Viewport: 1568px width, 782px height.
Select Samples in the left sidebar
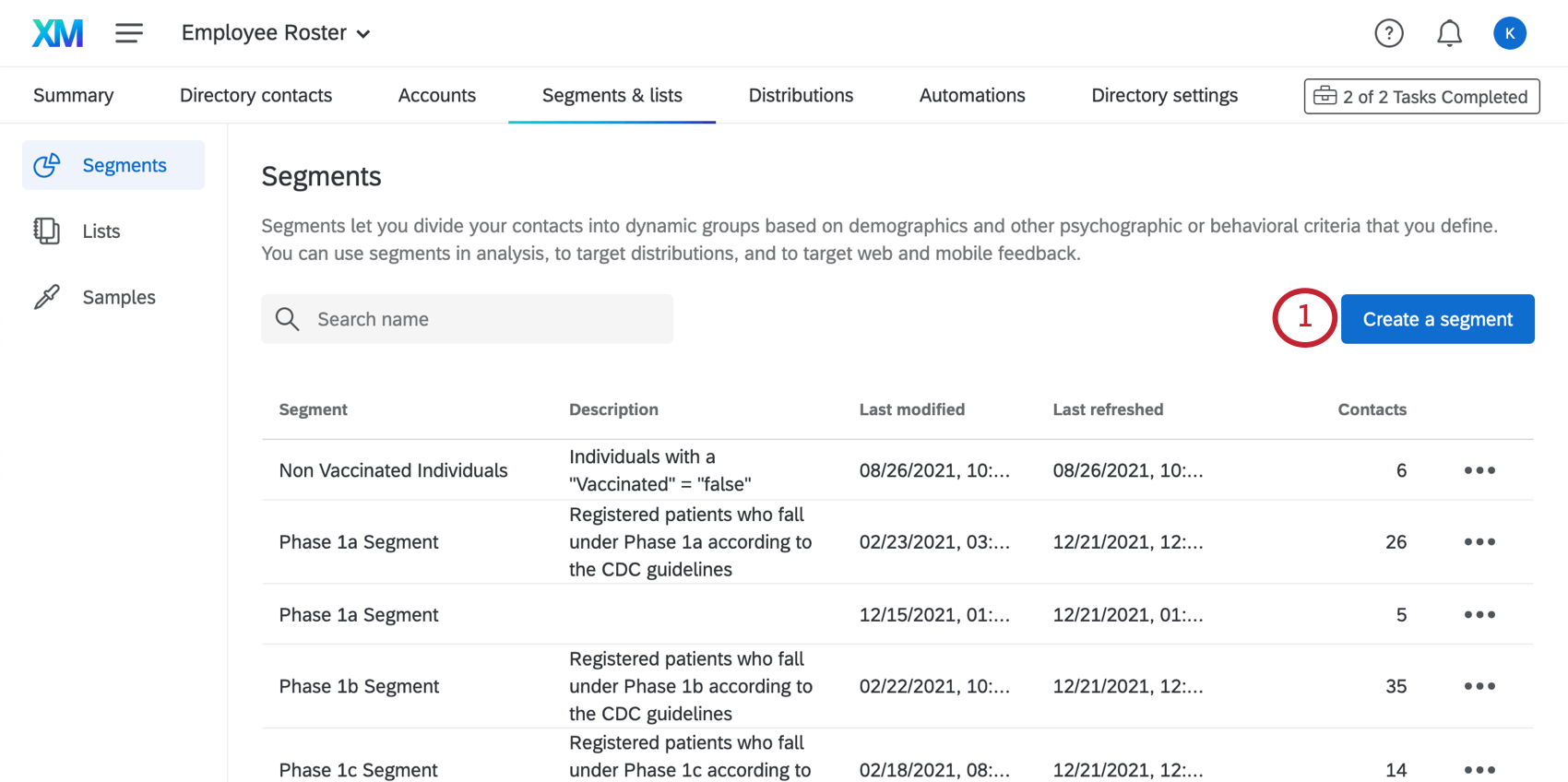coord(119,297)
